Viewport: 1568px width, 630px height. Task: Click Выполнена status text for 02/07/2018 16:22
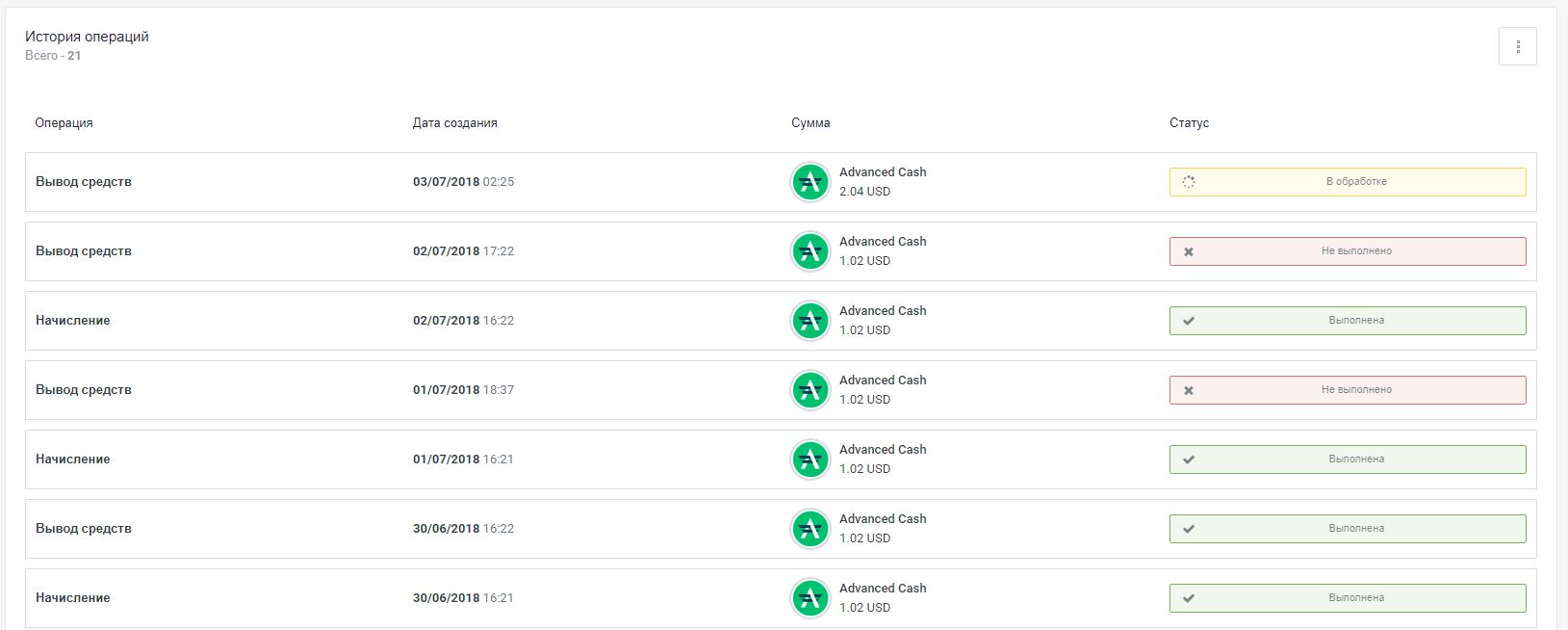1356,320
